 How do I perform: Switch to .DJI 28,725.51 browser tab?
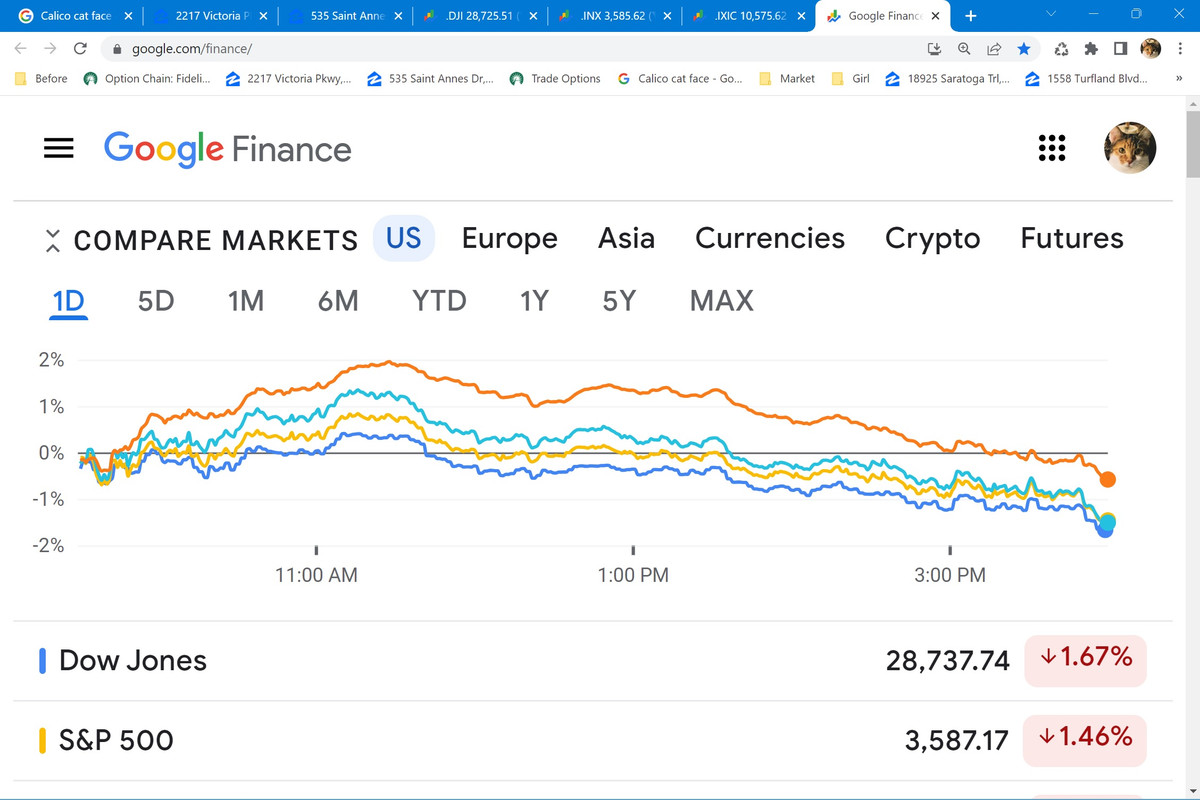pyautogui.click(x=480, y=16)
